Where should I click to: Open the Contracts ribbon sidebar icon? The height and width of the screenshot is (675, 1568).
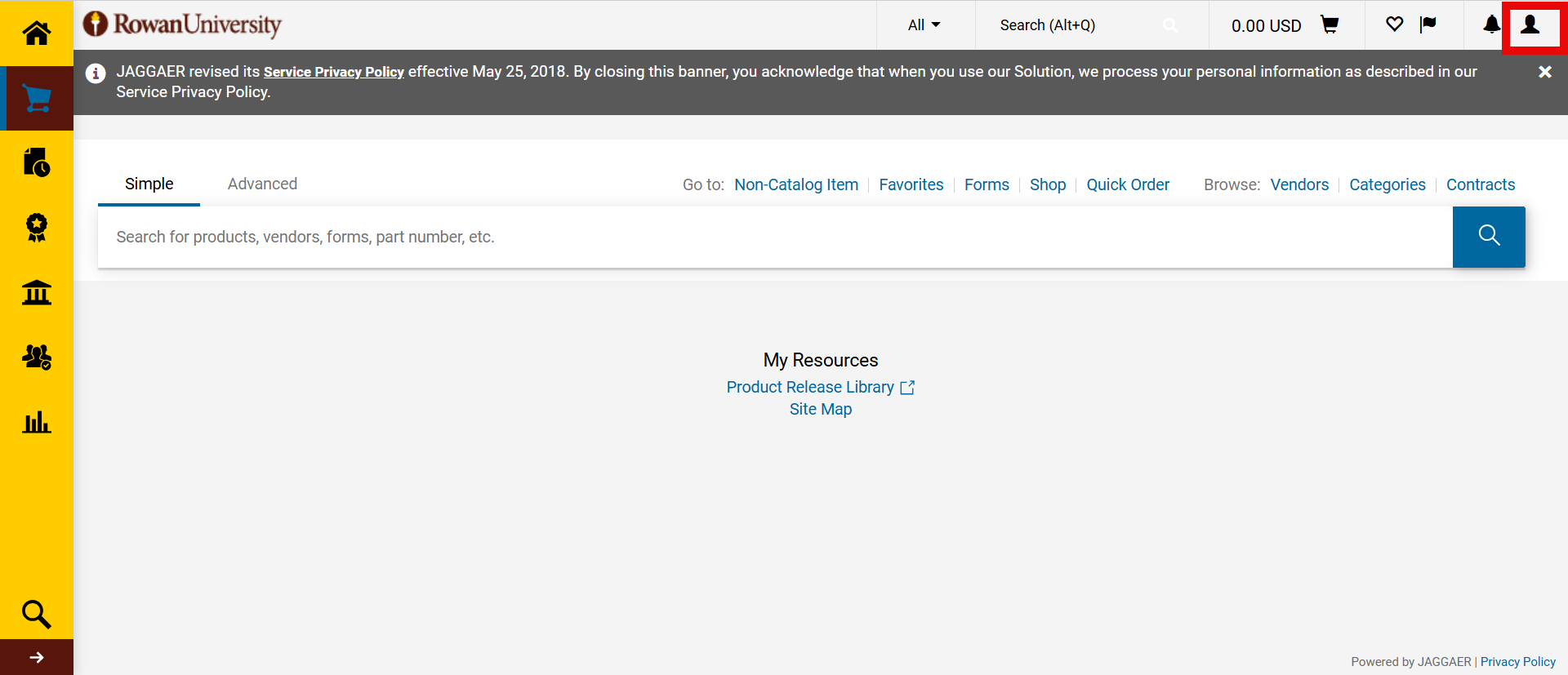[x=37, y=227]
